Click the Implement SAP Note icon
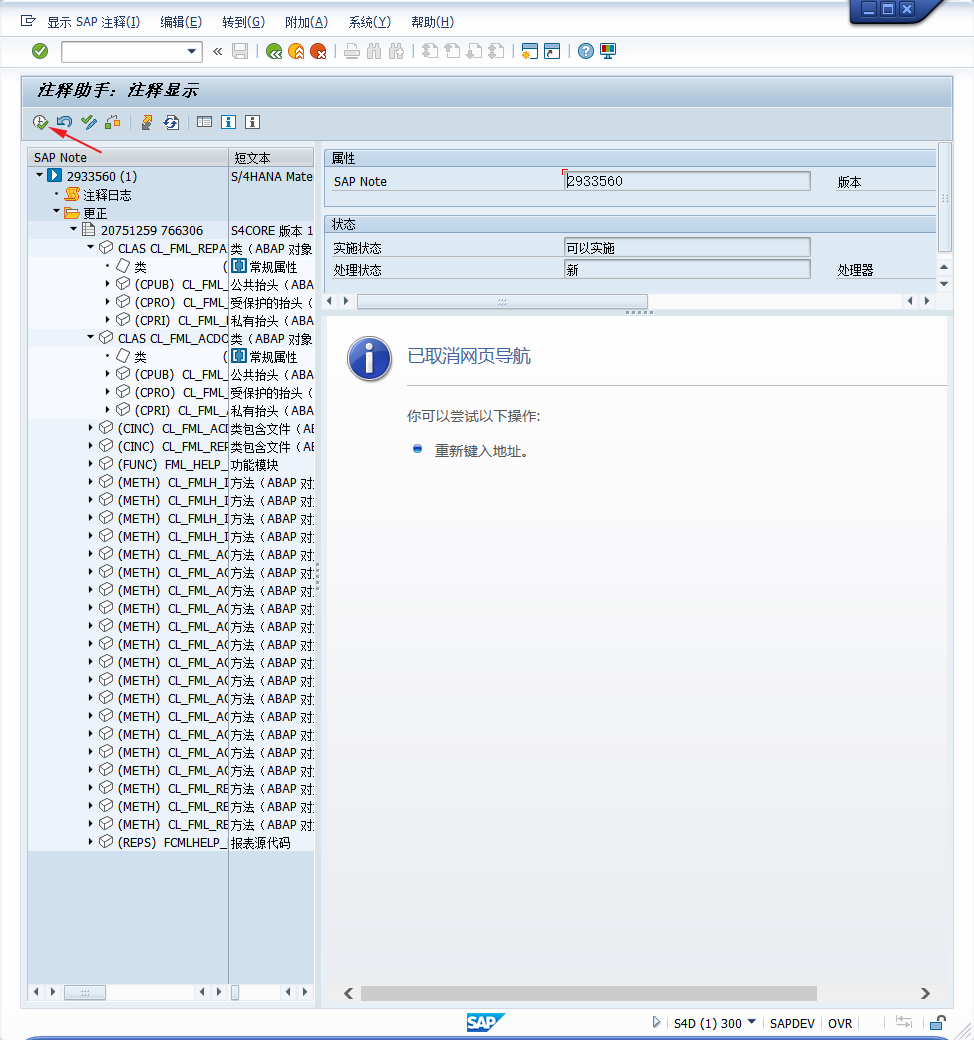 point(40,122)
